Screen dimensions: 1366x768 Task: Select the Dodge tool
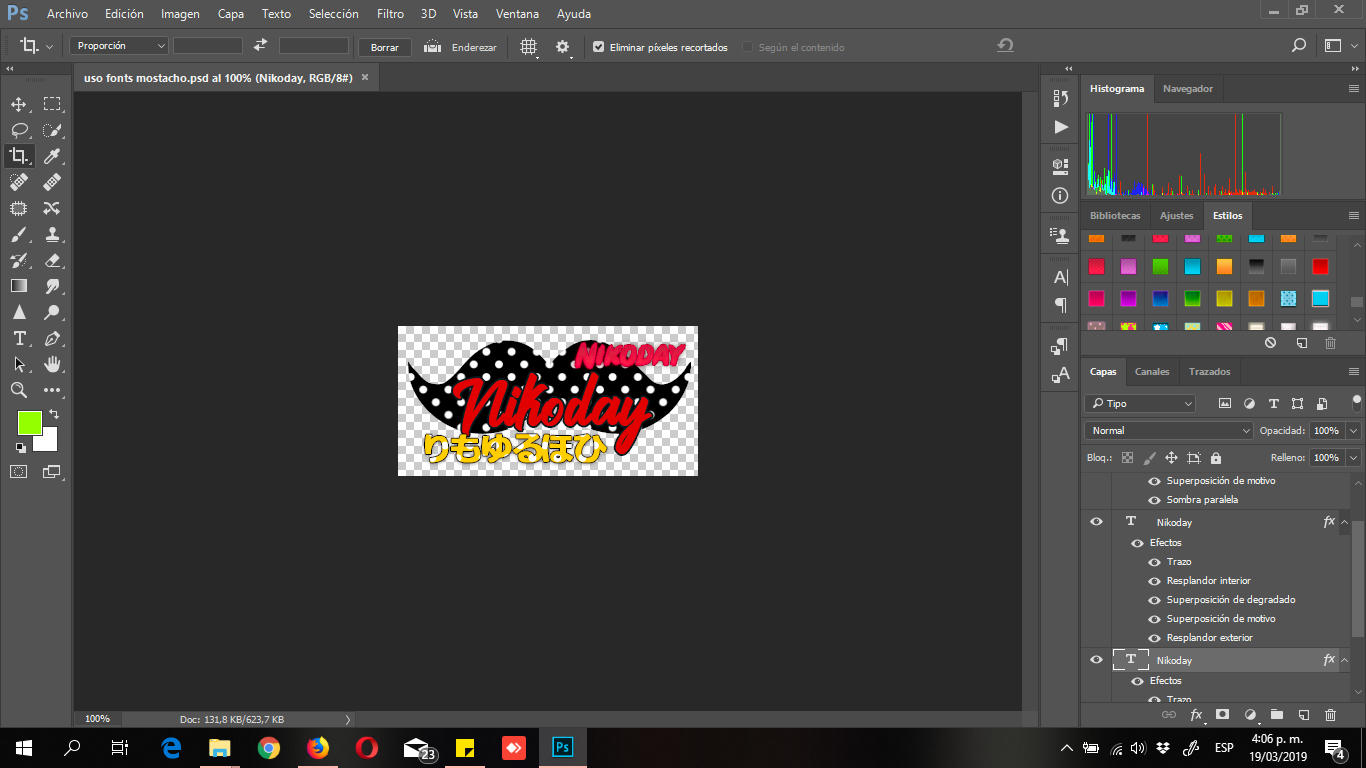click(52, 312)
